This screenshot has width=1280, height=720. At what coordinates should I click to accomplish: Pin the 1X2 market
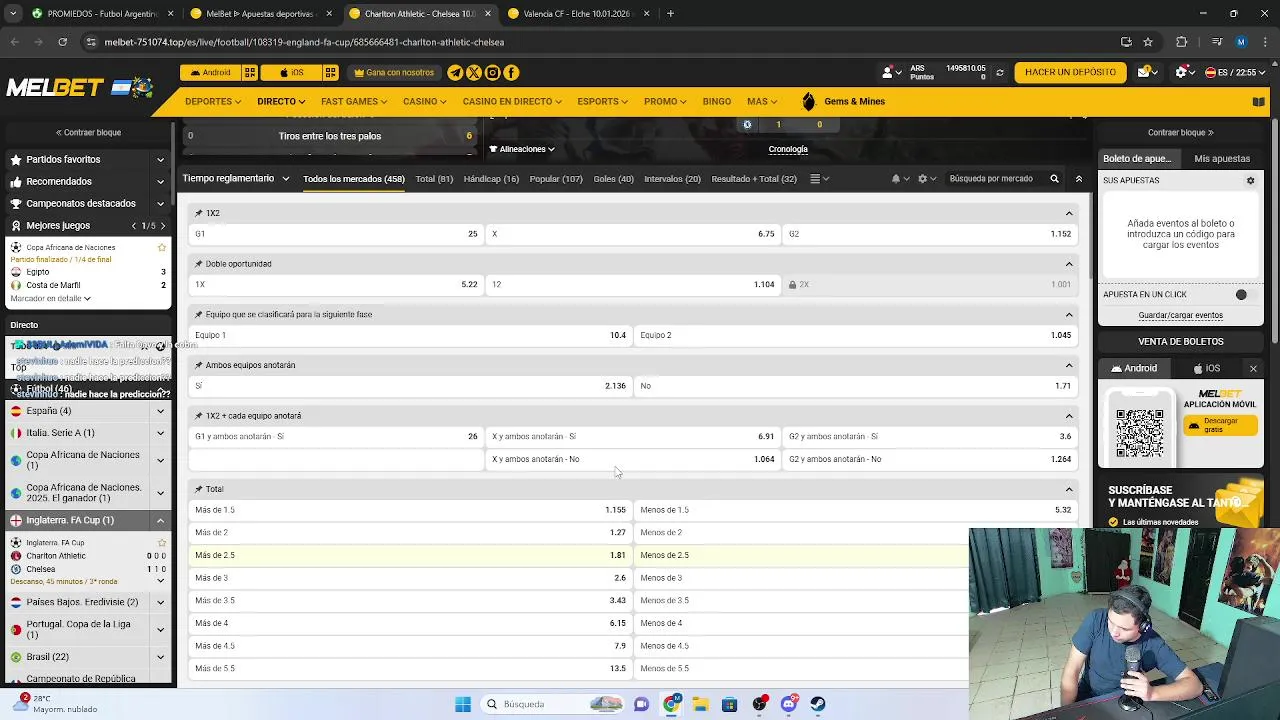point(198,213)
